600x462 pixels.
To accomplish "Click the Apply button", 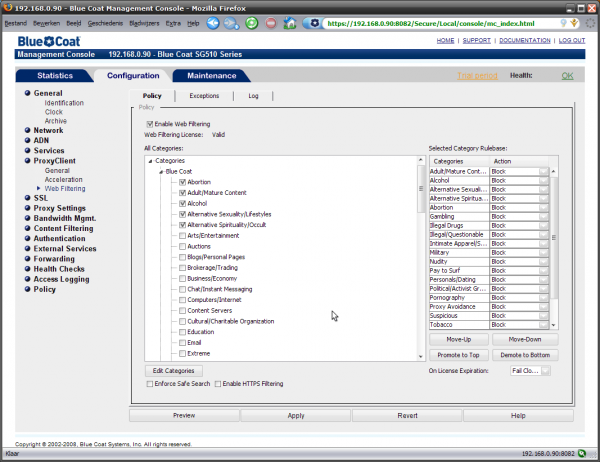I will (296, 416).
